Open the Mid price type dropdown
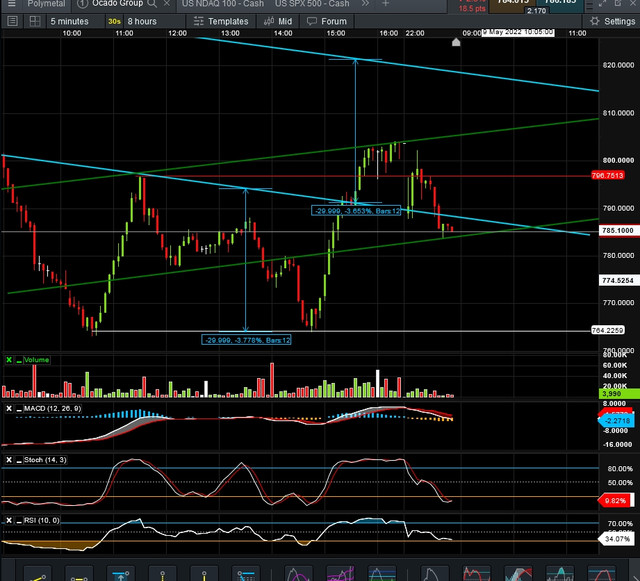The height and width of the screenshot is (581, 640). (278, 21)
